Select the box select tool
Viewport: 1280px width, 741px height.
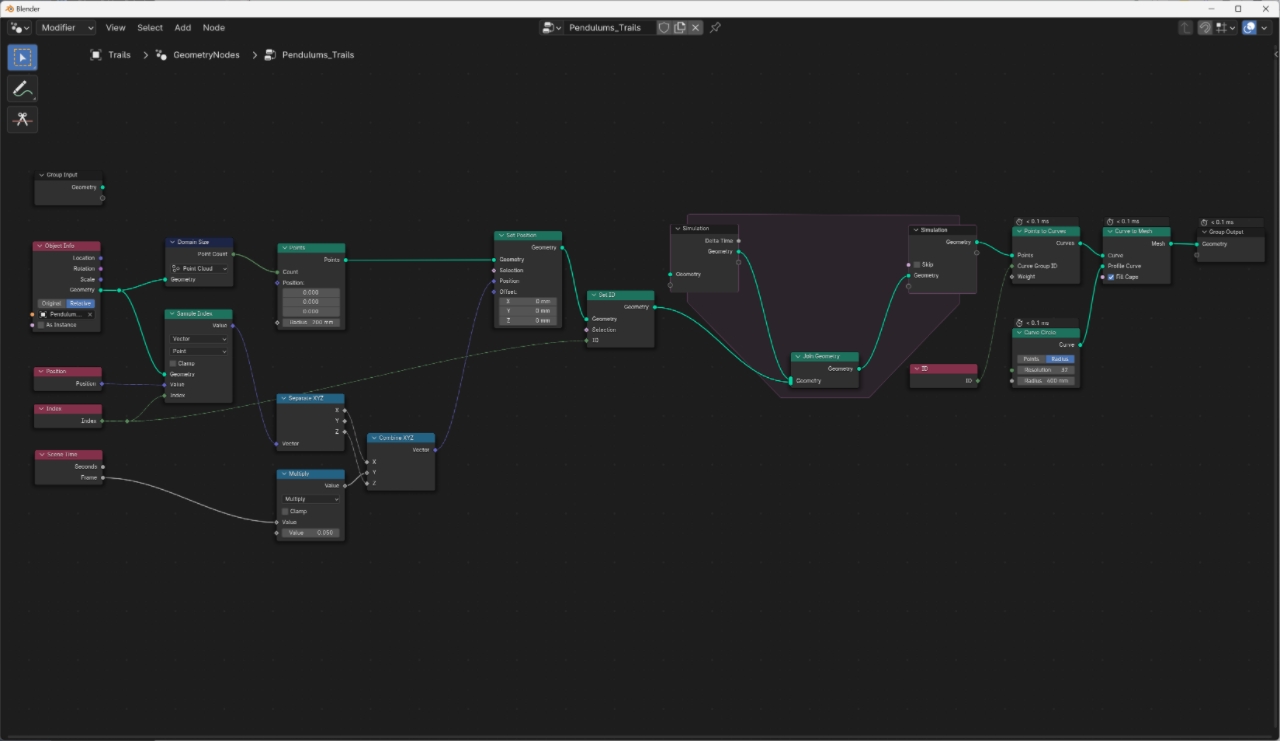tap(22, 57)
